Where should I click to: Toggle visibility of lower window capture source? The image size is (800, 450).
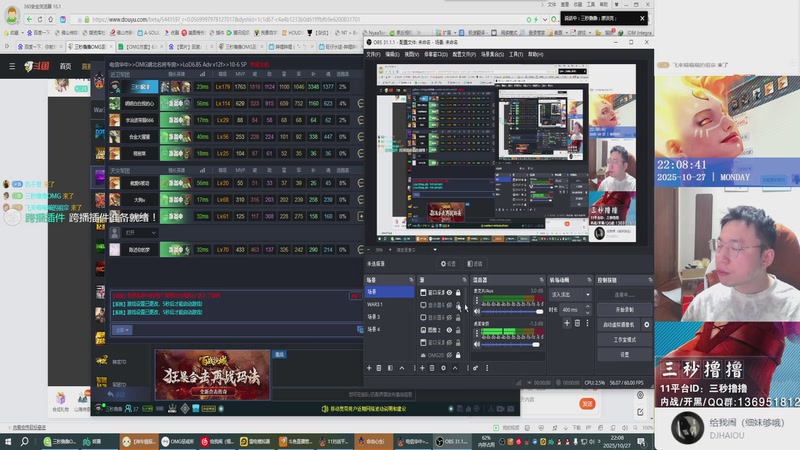click(449, 343)
